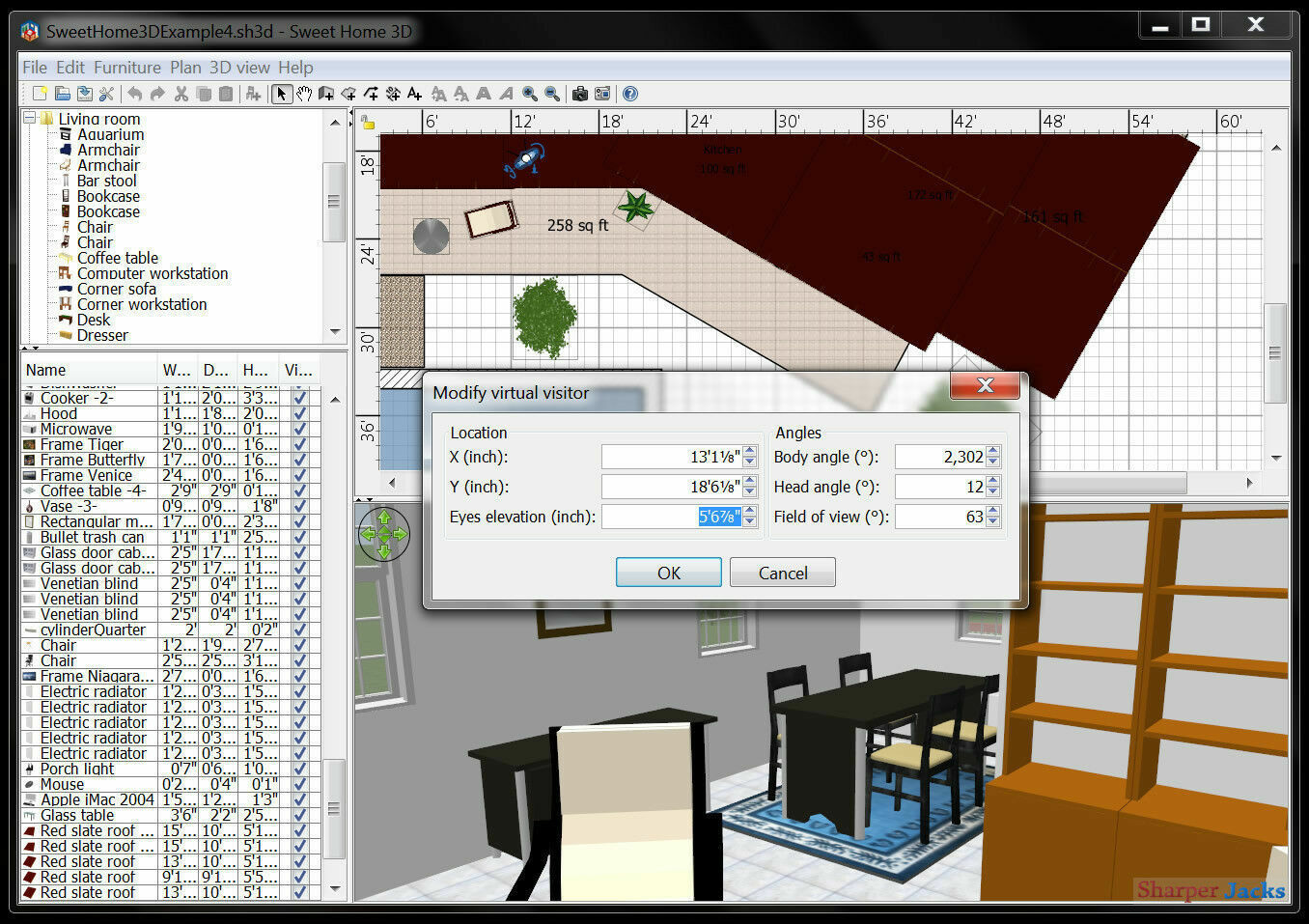This screenshot has width=1309, height=924.
Task: Click the furniture catalog scrollbar thumb
Action: point(334,202)
